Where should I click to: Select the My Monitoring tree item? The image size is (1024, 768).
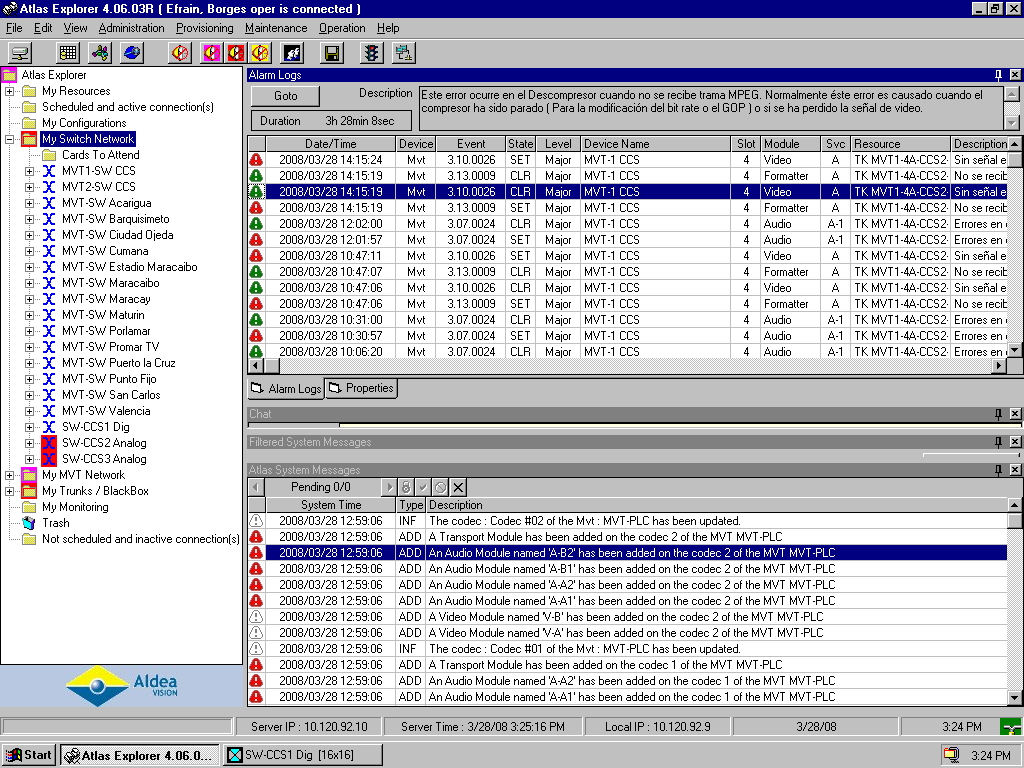[x=75, y=507]
